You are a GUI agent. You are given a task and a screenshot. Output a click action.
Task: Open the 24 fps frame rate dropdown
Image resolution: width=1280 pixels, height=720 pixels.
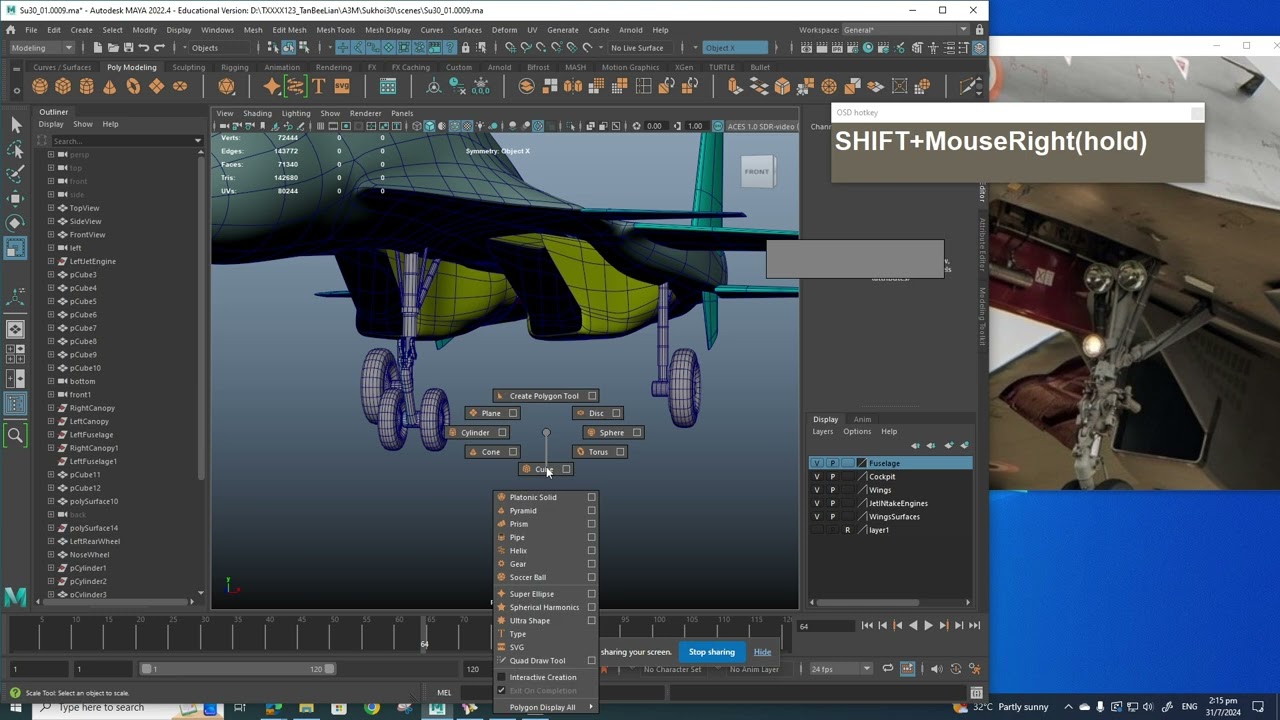[840, 669]
